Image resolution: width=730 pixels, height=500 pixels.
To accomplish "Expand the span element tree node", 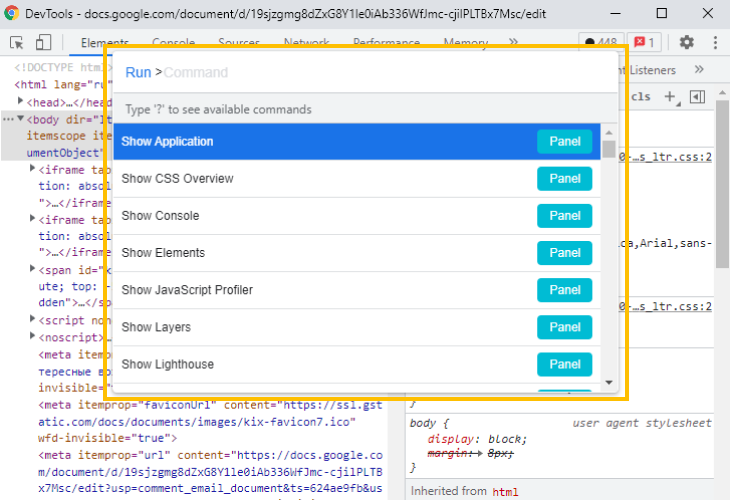I will (33, 269).
